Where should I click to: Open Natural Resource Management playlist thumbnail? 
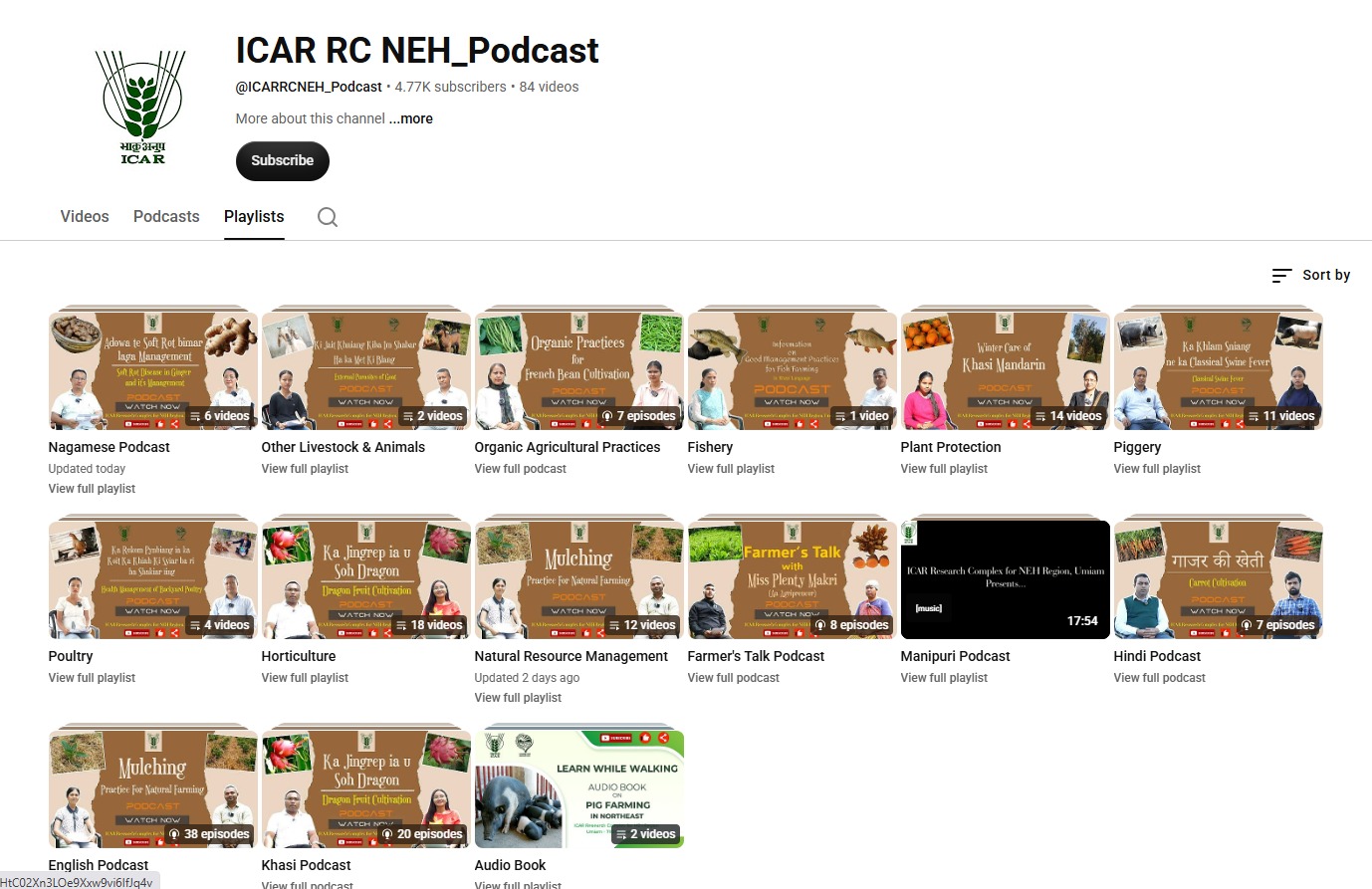[579, 580]
